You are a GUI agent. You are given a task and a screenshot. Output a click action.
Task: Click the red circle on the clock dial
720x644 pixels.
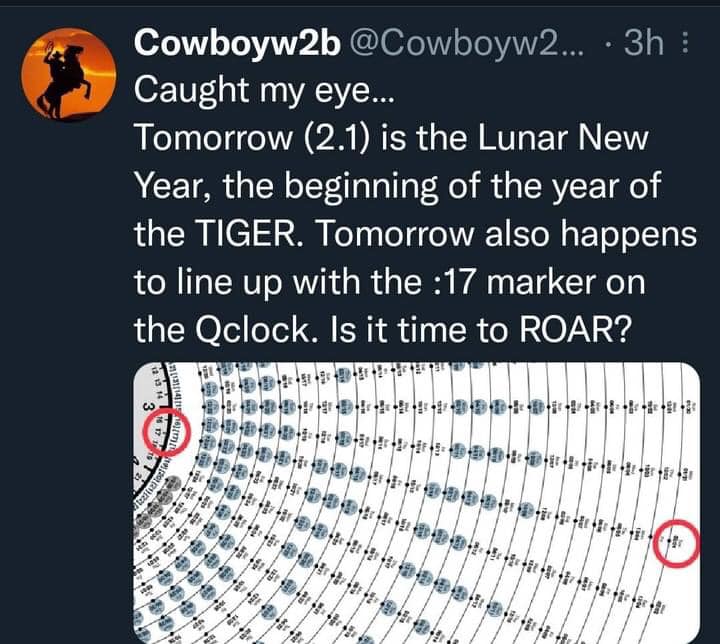[159, 430]
